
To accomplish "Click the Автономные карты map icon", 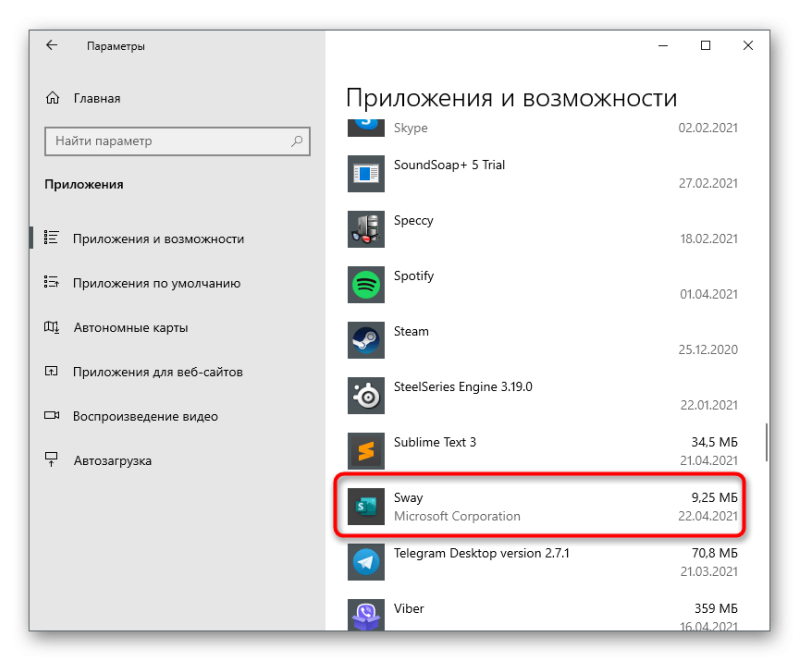I will tap(52, 327).
